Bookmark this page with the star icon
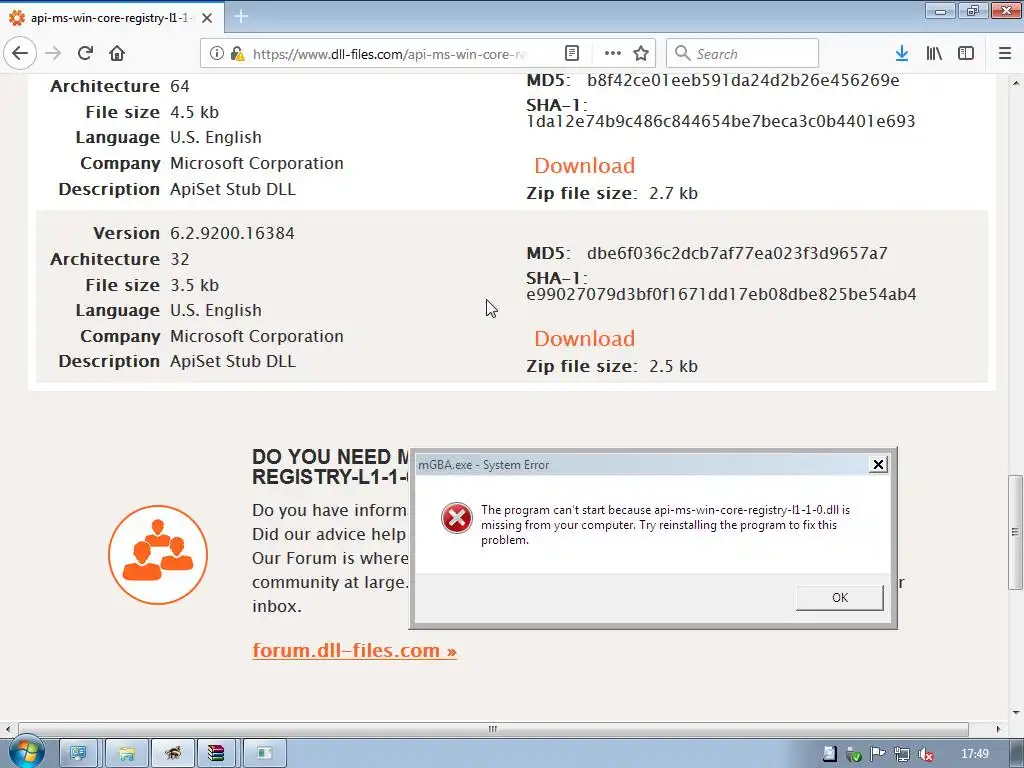Screen dimensions: 1024x768 pyautogui.click(x=641, y=54)
